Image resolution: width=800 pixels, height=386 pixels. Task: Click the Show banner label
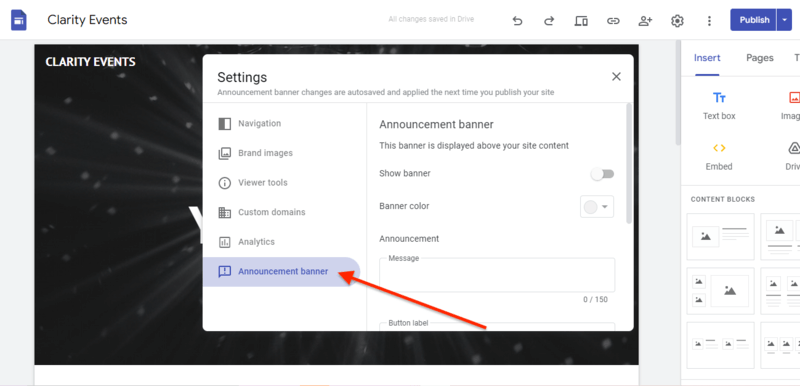point(405,173)
